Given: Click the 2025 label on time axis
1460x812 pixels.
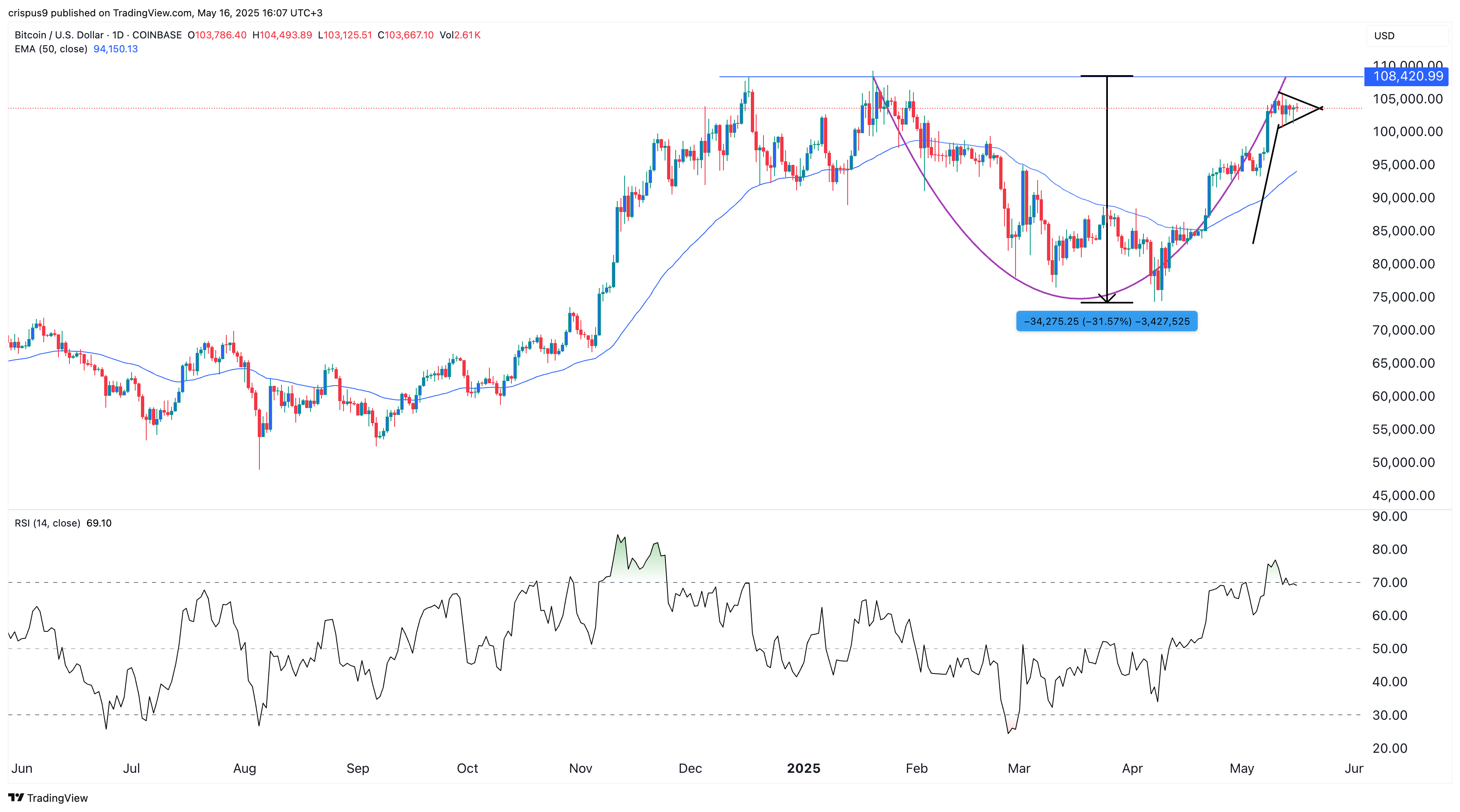Looking at the screenshot, I should (803, 768).
